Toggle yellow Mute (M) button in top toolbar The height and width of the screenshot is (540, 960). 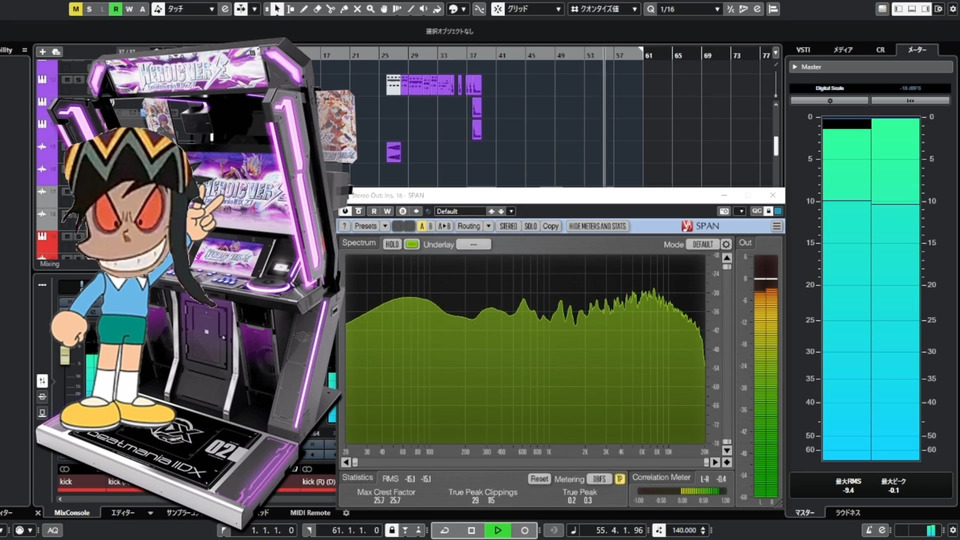click(76, 9)
